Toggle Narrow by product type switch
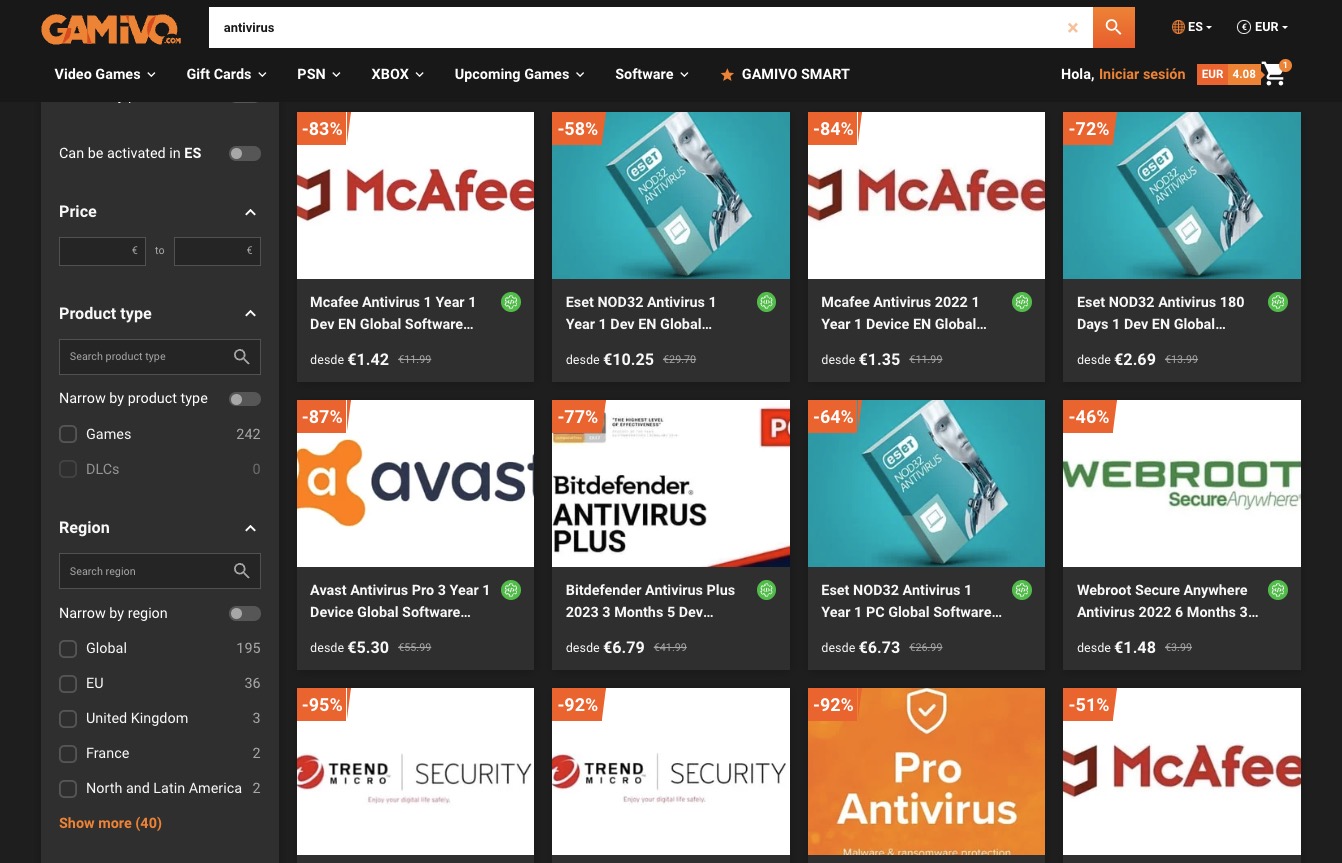 pyautogui.click(x=245, y=399)
